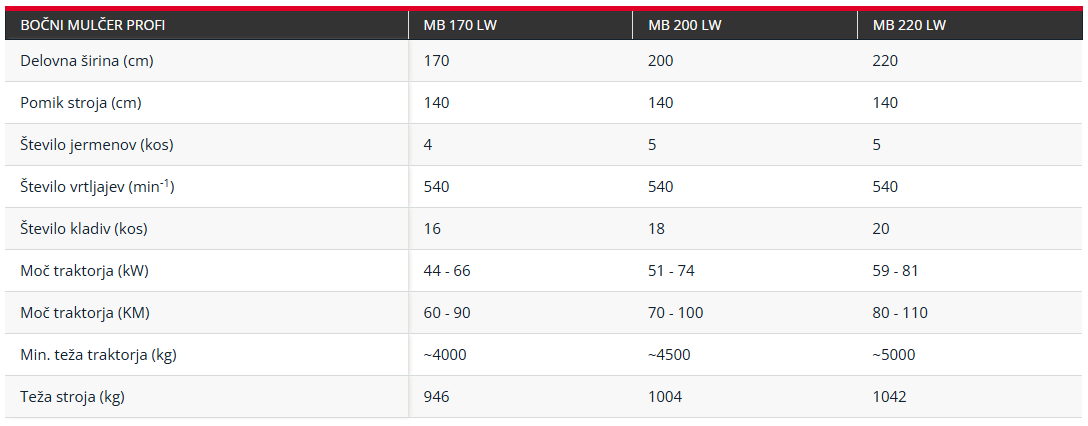Select the MB 170 LW column header
Image resolution: width=1088 pixels, height=426 pixels.
pyautogui.click(x=520, y=26)
